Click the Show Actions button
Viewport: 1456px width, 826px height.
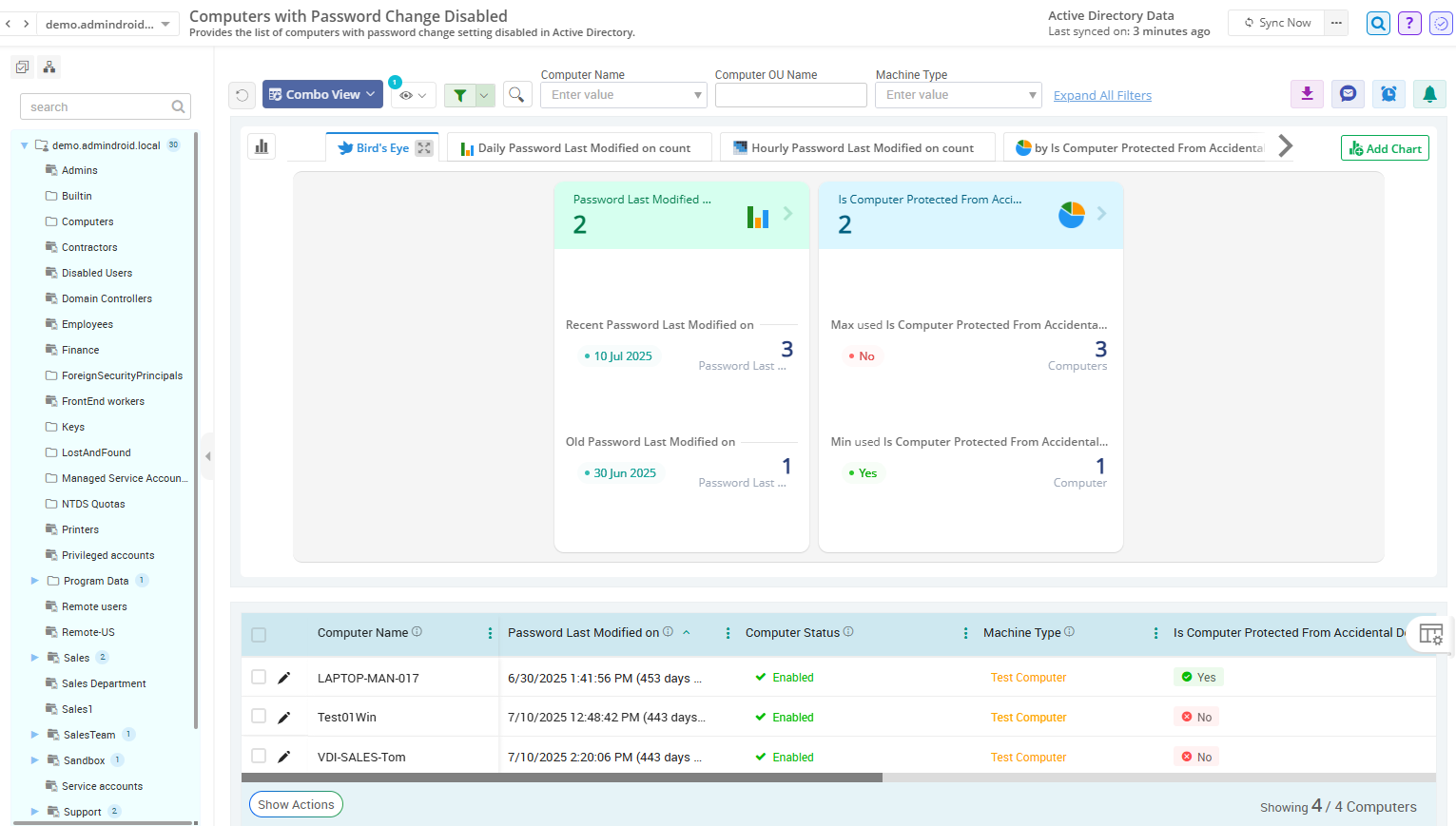coord(296,804)
